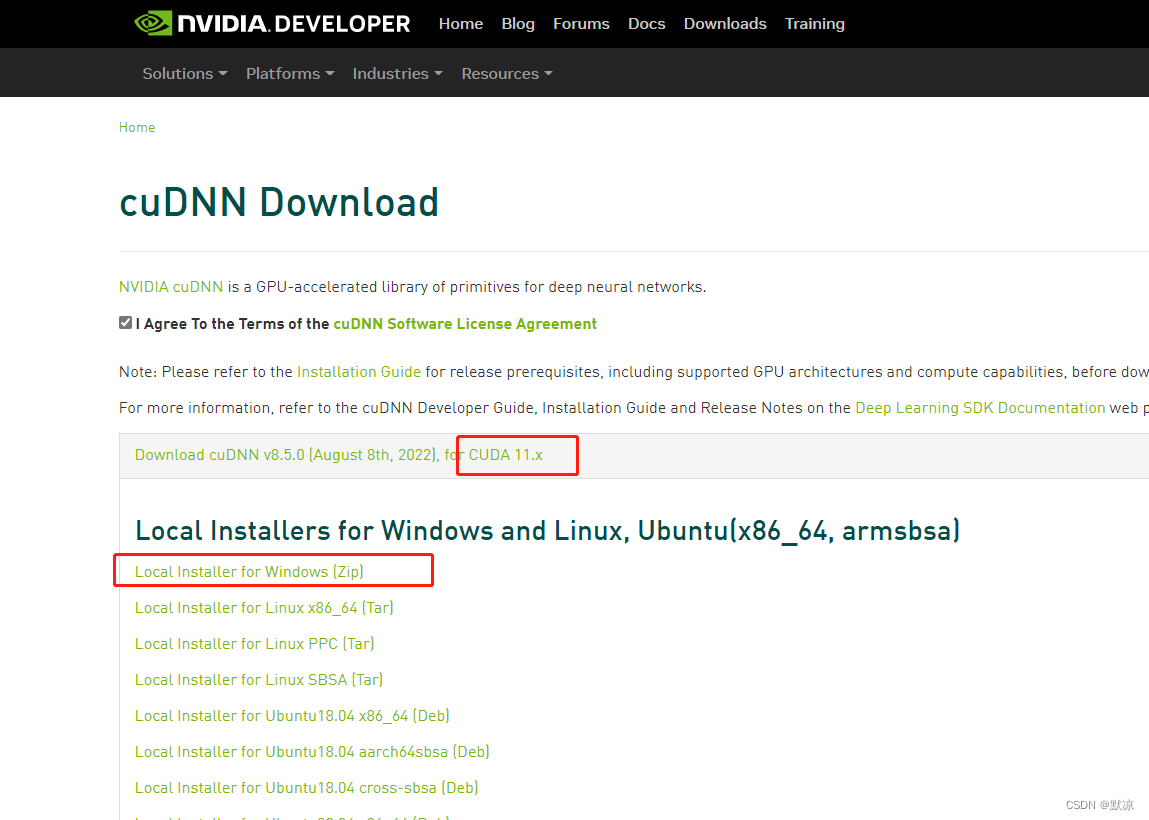Download the Local Installer for Windows (Zip)
Screen dimensions: 1149x820
tap(251, 571)
